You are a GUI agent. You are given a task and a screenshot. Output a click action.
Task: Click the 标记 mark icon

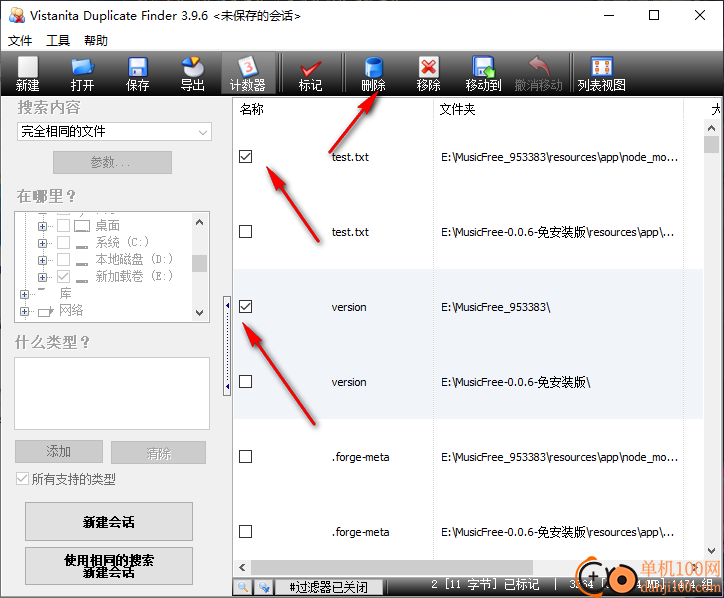pyautogui.click(x=310, y=74)
